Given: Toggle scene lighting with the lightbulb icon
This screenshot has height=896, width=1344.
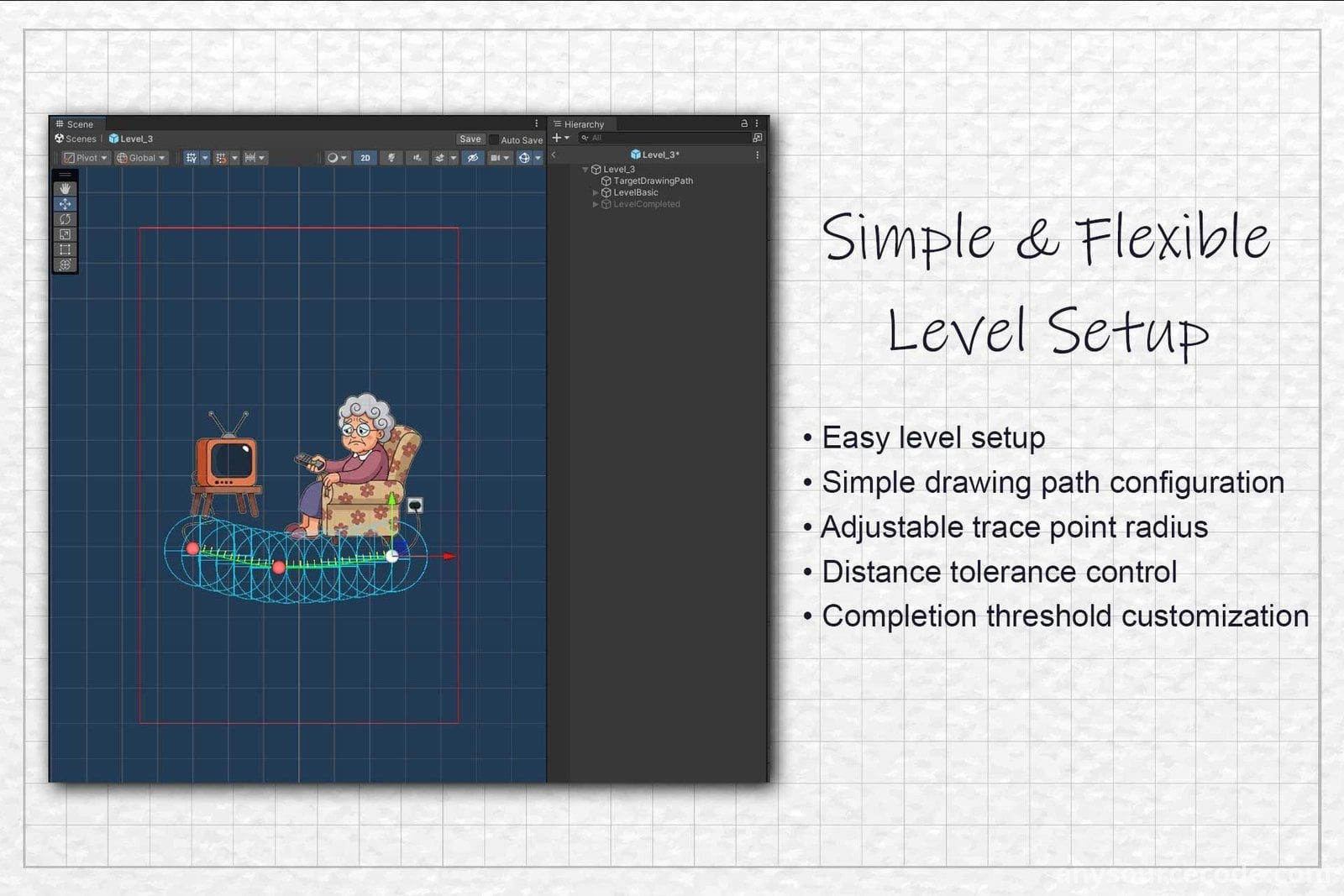Looking at the screenshot, I should (391, 158).
